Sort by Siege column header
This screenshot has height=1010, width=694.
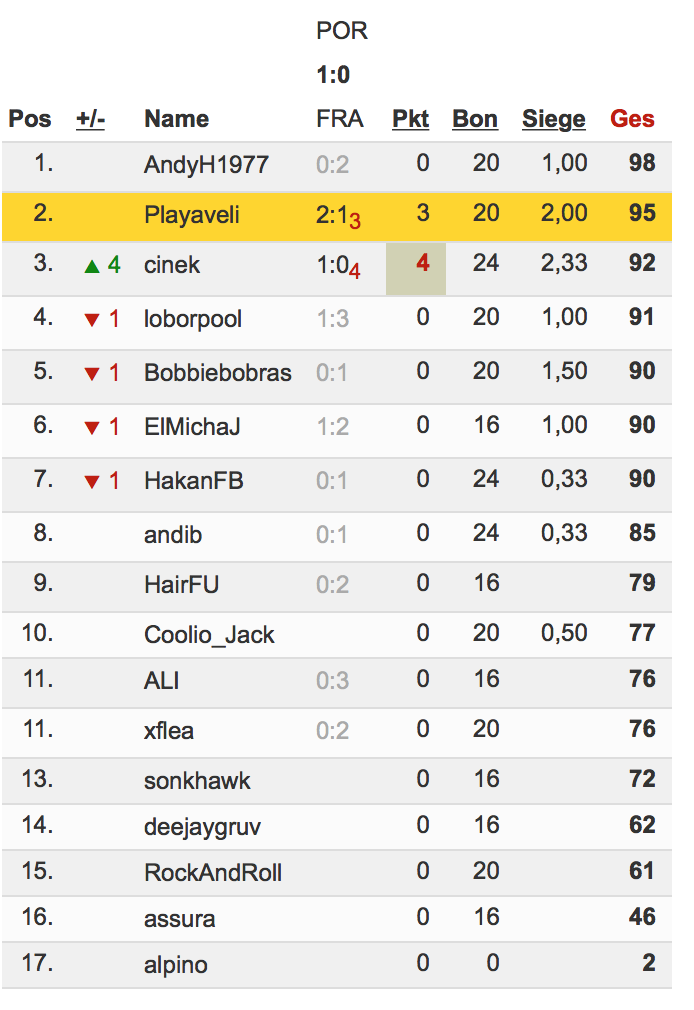click(553, 119)
